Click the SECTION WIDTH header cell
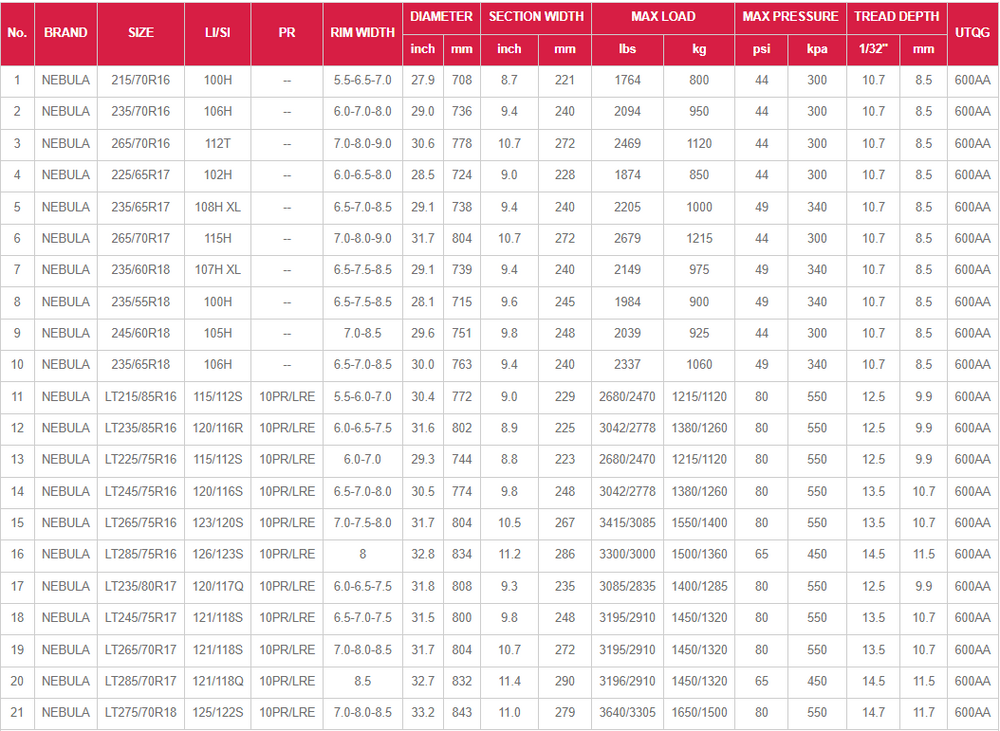This screenshot has width=1000, height=731. (536, 17)
